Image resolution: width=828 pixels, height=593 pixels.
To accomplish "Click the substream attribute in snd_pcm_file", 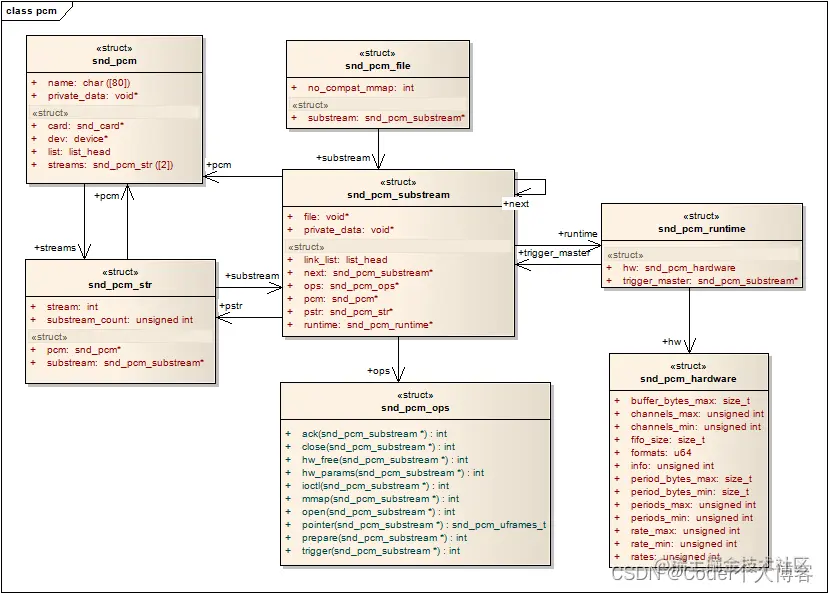I will tap(386, 118).
